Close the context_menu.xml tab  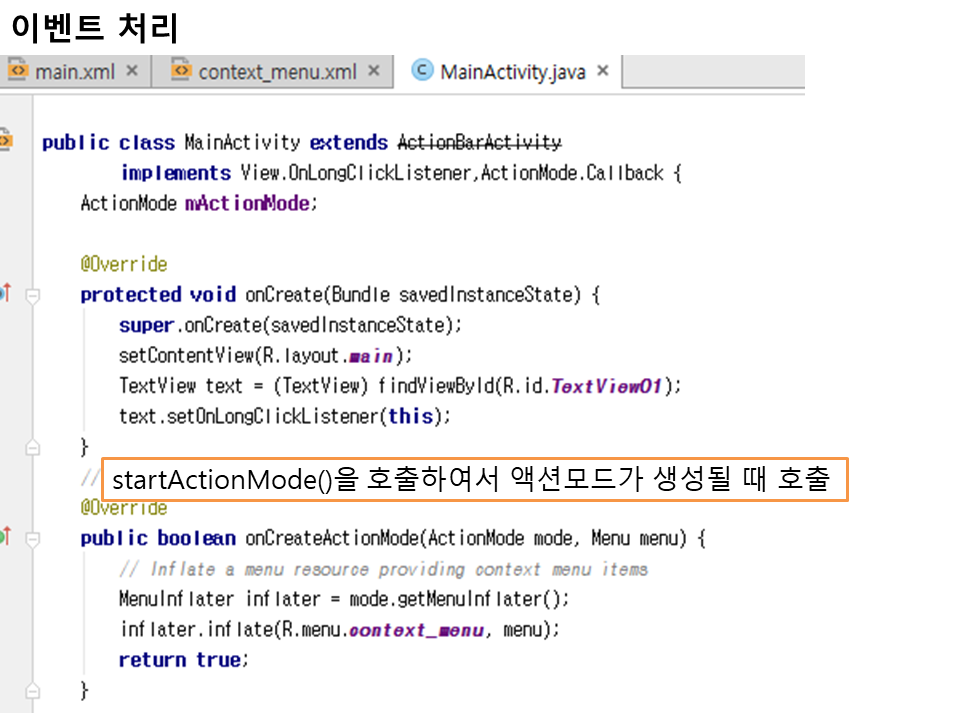point(374,71)
